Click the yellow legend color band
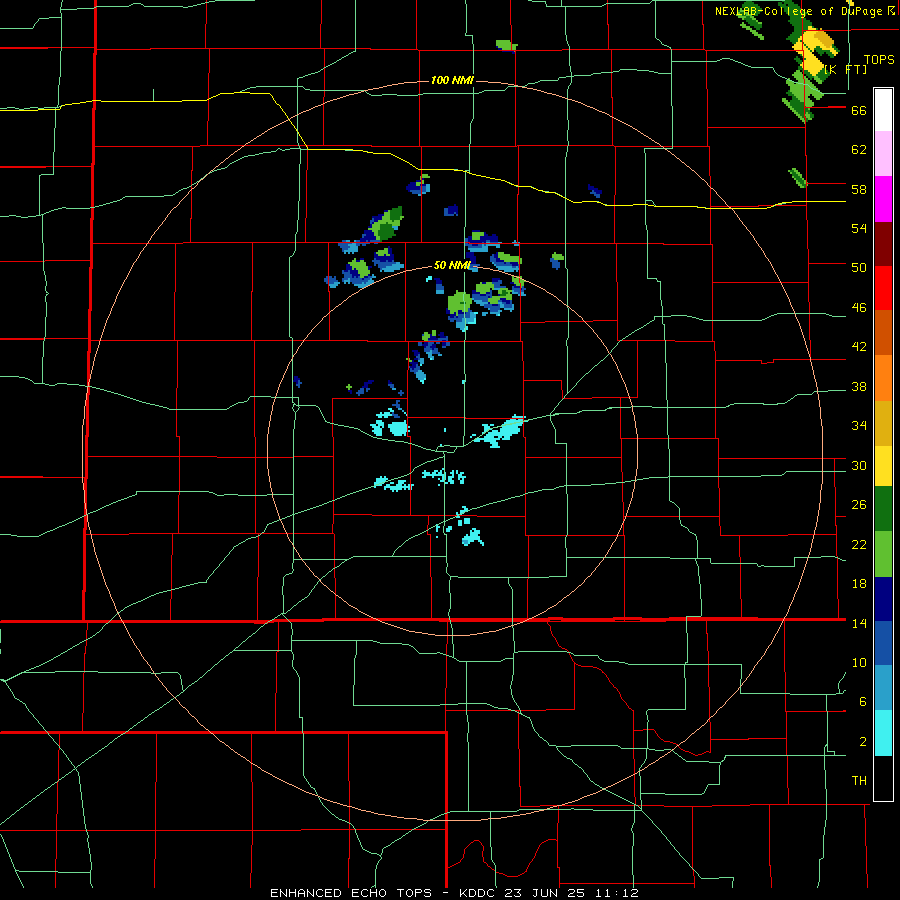 pos(883,465)
